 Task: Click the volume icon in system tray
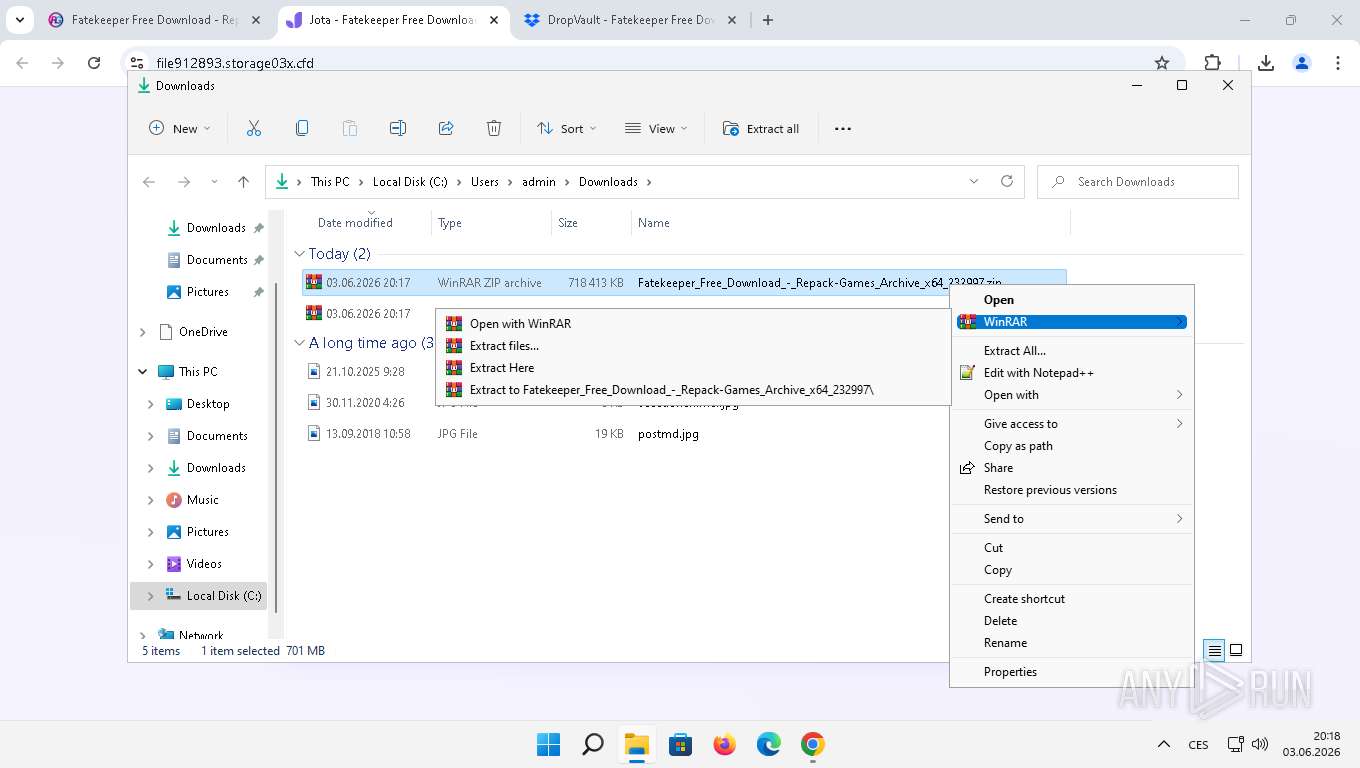(x=1260, y=745)
